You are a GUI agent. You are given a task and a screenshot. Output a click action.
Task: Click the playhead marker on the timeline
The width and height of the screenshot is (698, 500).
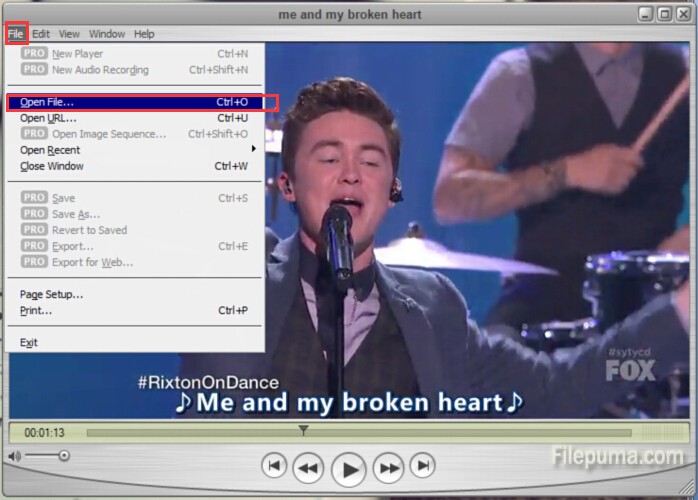303,430
